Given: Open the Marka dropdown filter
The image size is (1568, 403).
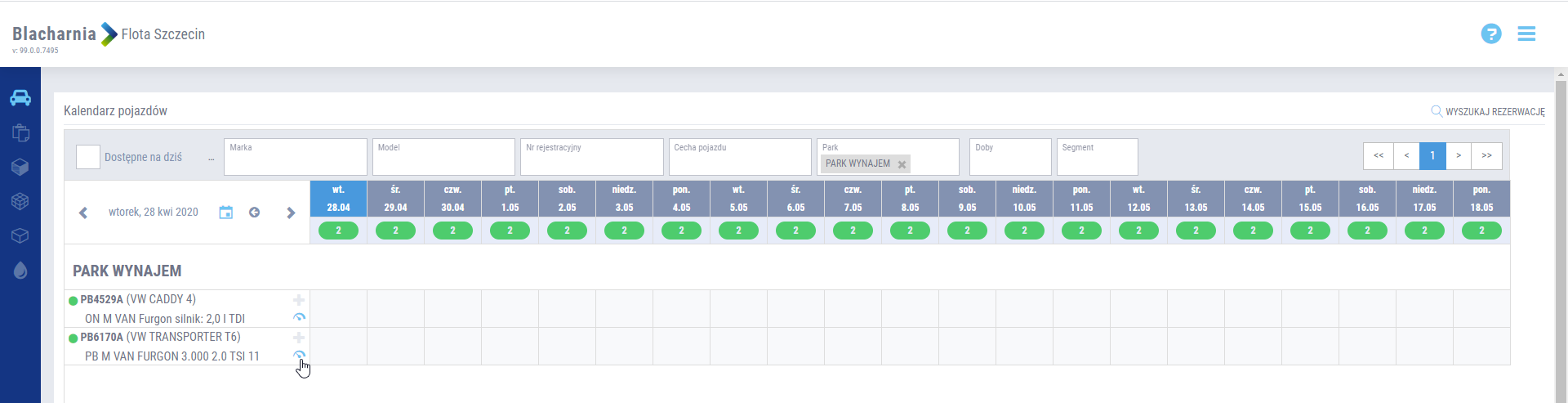Looking at the screenshot, I should (295, 157).
